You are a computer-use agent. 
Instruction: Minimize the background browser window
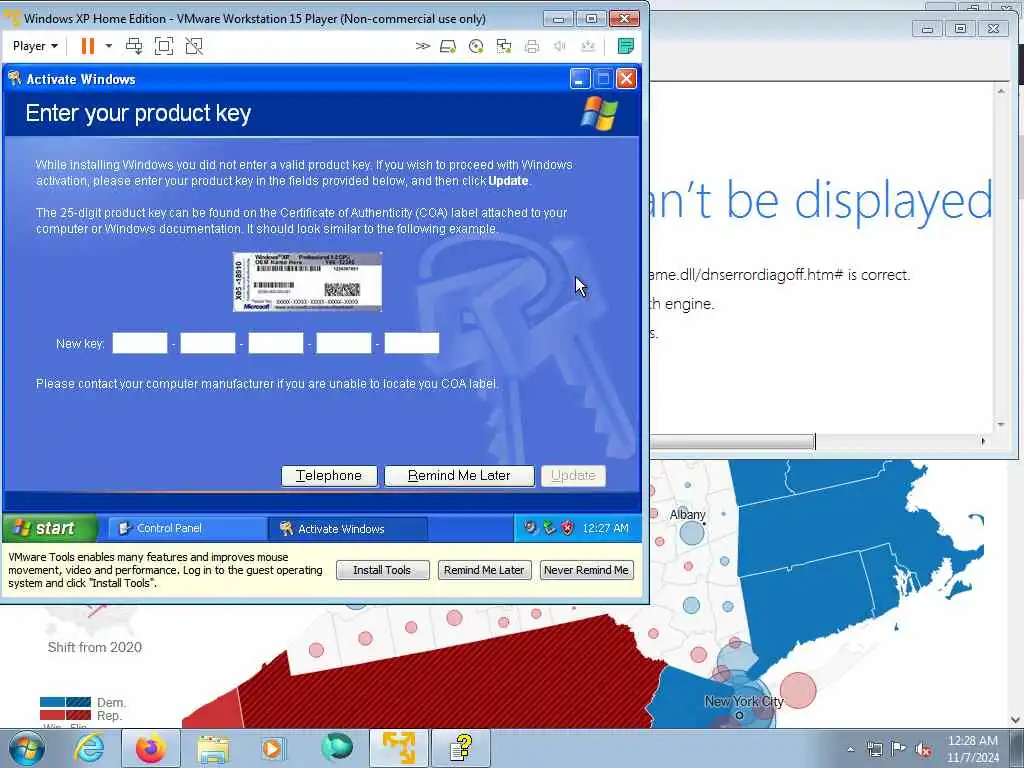point(927,28)
